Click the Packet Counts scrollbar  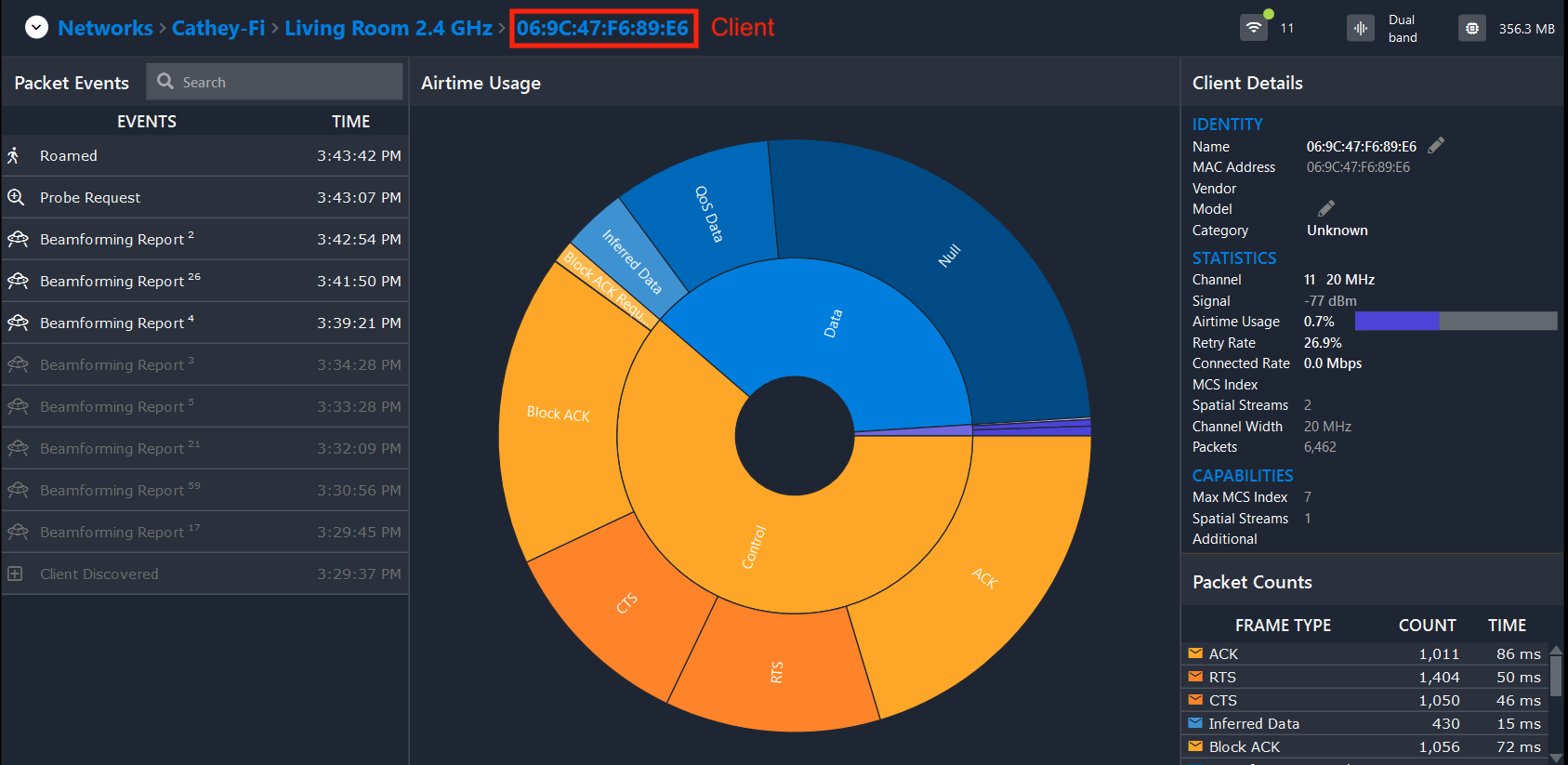click(x=1556, y=677)
